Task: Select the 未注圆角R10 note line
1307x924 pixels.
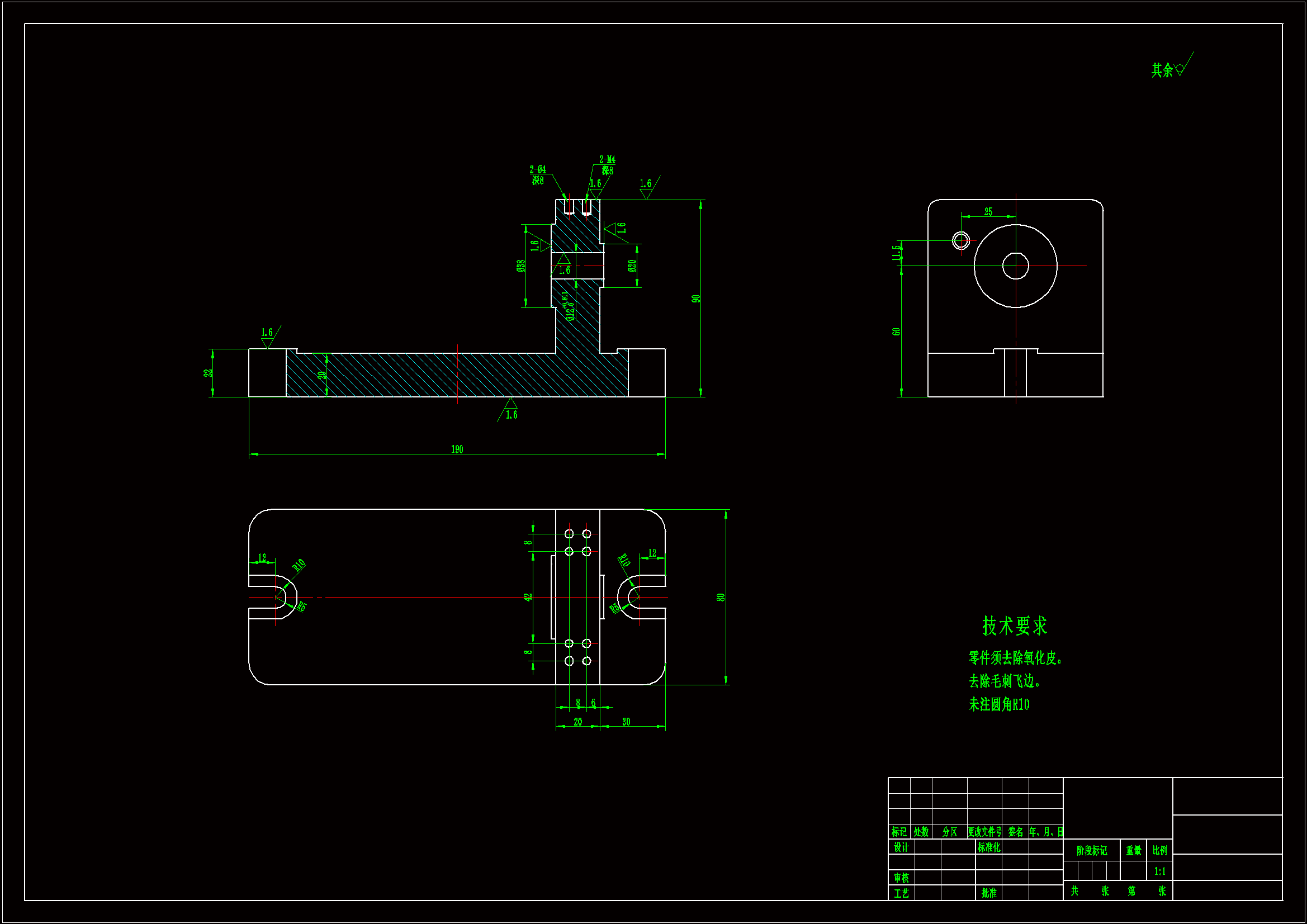Action: click(x=999, y=705)
